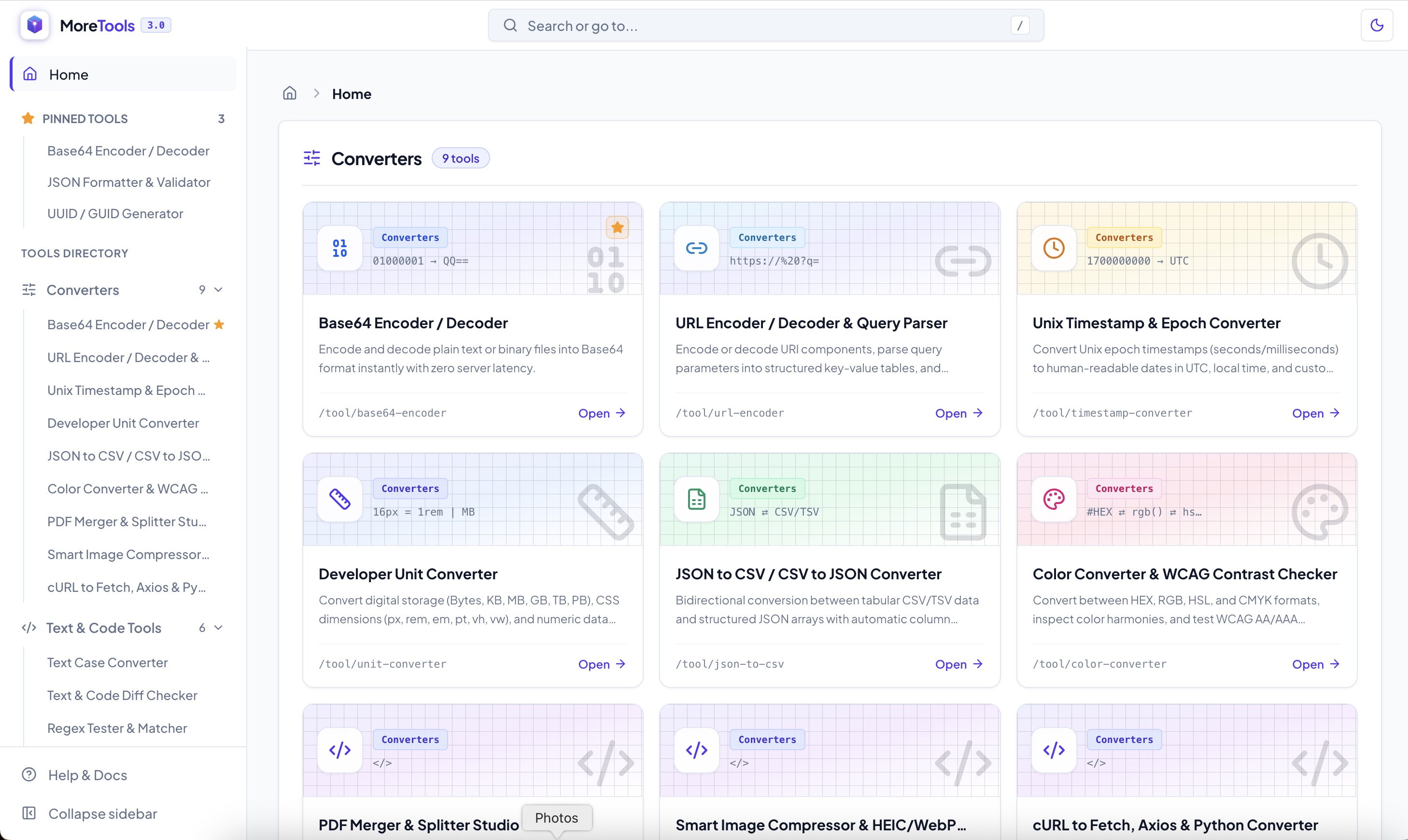Click the Smart Image Compressor code icon
Screen dimensions: 1408x840
pyautogui.click(x=696, y=750)
